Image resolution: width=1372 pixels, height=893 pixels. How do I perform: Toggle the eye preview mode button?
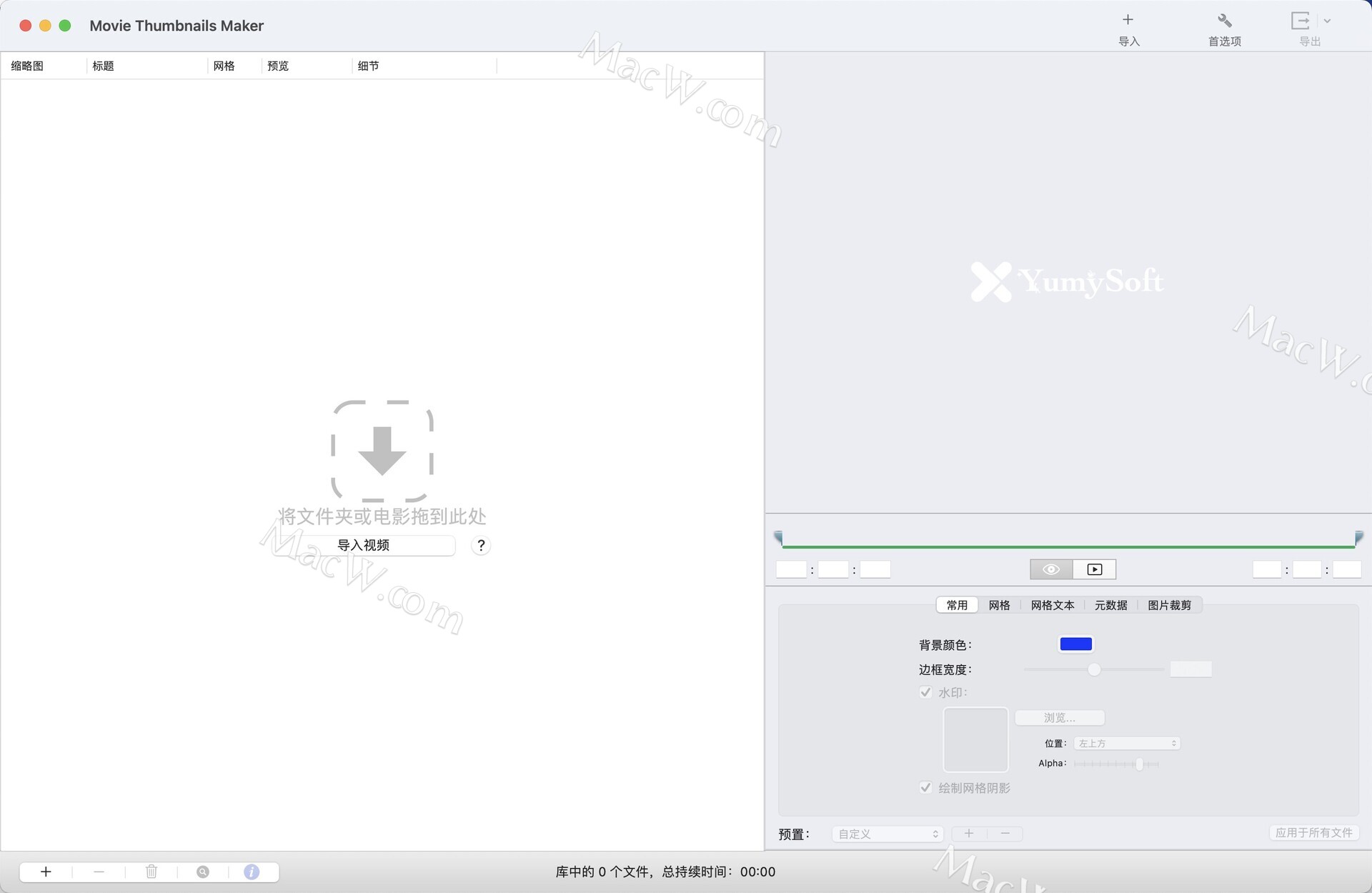pyautogui.click(x=1051, y=569)
